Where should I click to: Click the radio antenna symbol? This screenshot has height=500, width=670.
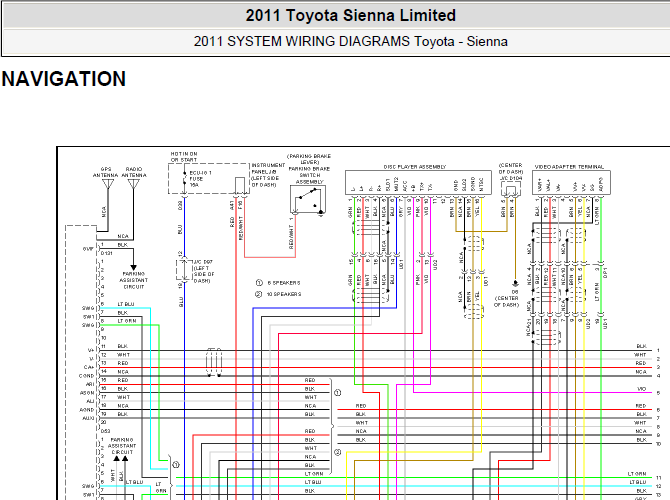coord(134,184)
